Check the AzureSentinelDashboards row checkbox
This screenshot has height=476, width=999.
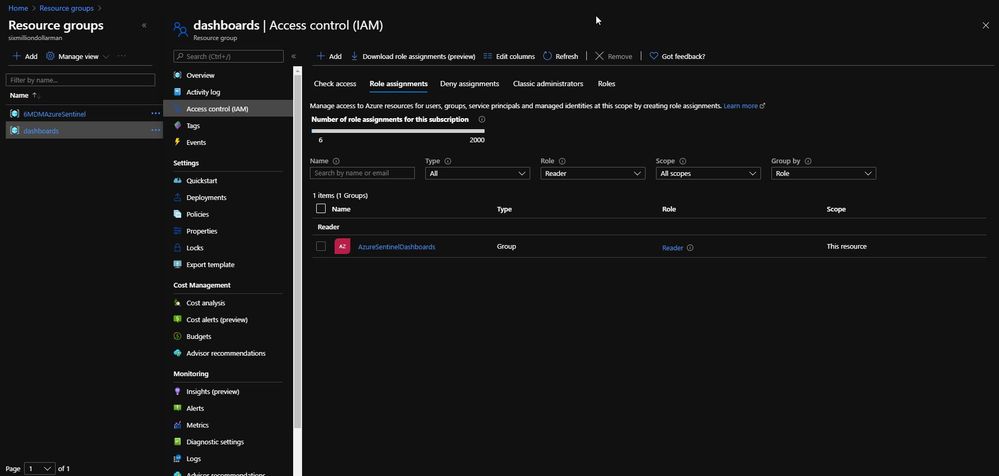(x=321, y=246)
